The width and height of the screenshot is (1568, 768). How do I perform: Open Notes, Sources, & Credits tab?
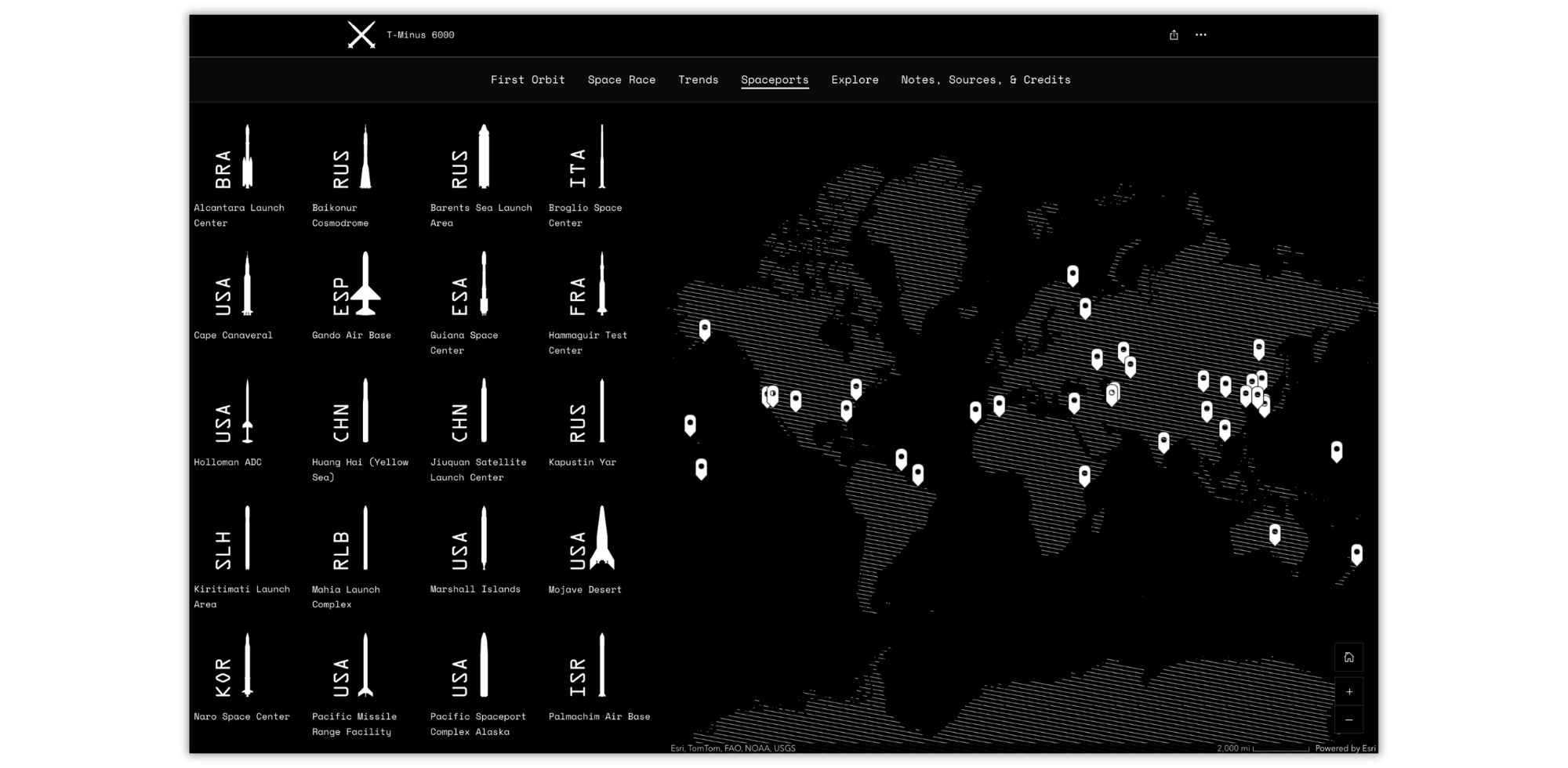click(985, 80)
